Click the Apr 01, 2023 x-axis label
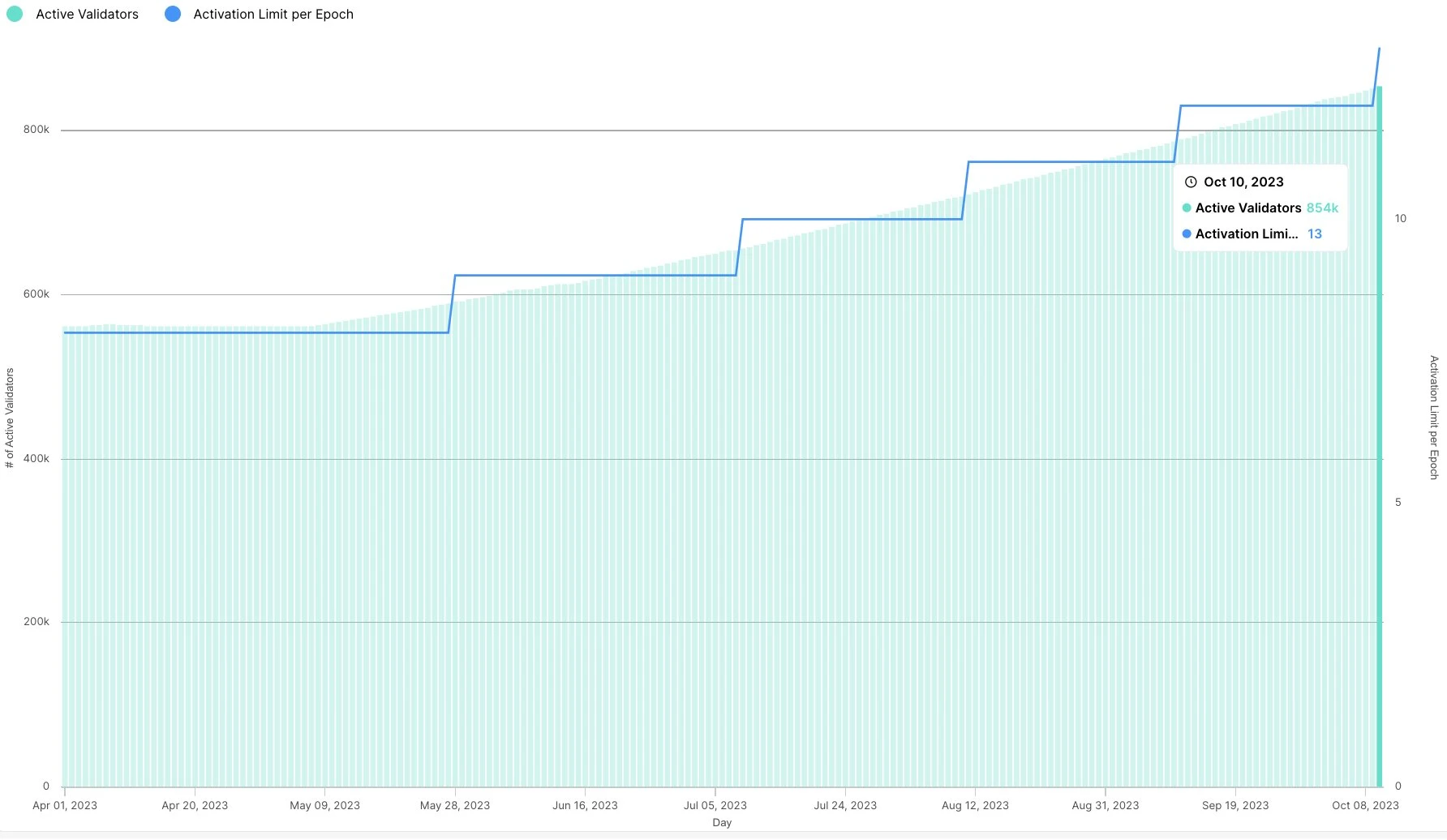Viewport: 1447px width, 840px height. [65, 806]
